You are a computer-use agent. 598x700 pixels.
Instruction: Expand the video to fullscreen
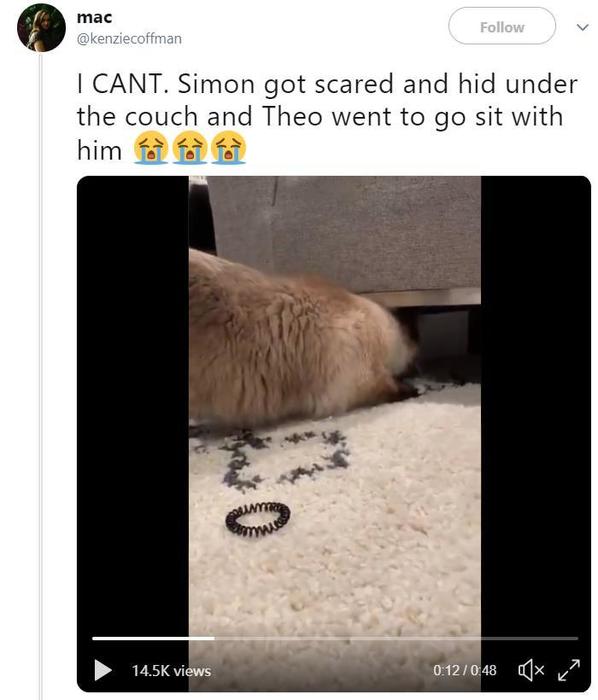[569, 670]
